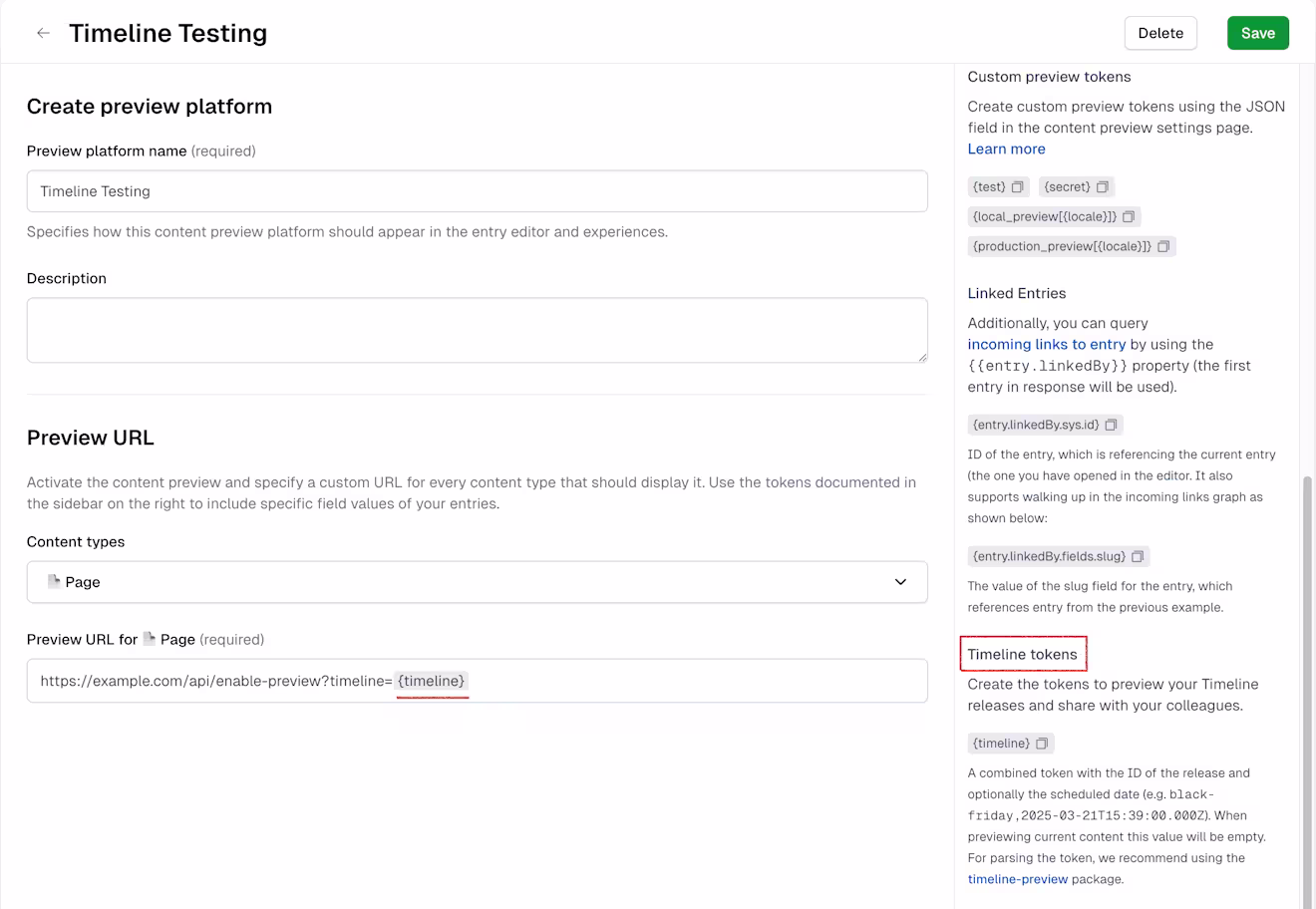The height and width of the screenshot is (909, 1316).
Task: Copy the {production_preview[{locale}]} token
Action: [x=1163, y=246]
